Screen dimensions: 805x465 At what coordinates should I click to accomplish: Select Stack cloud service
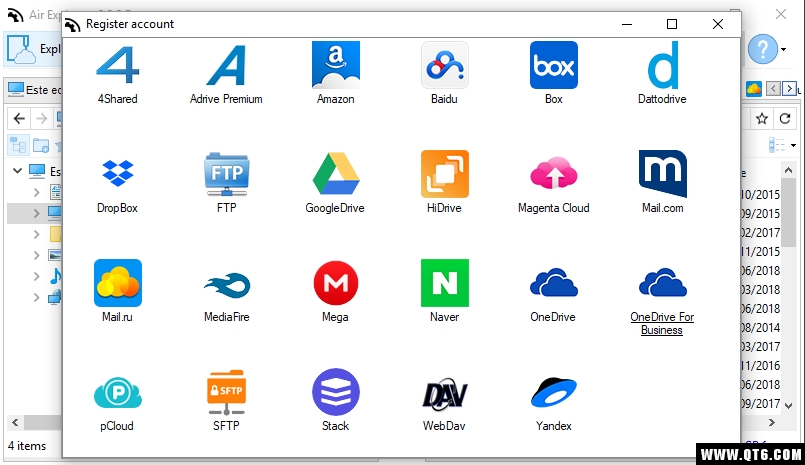(335, 401)
